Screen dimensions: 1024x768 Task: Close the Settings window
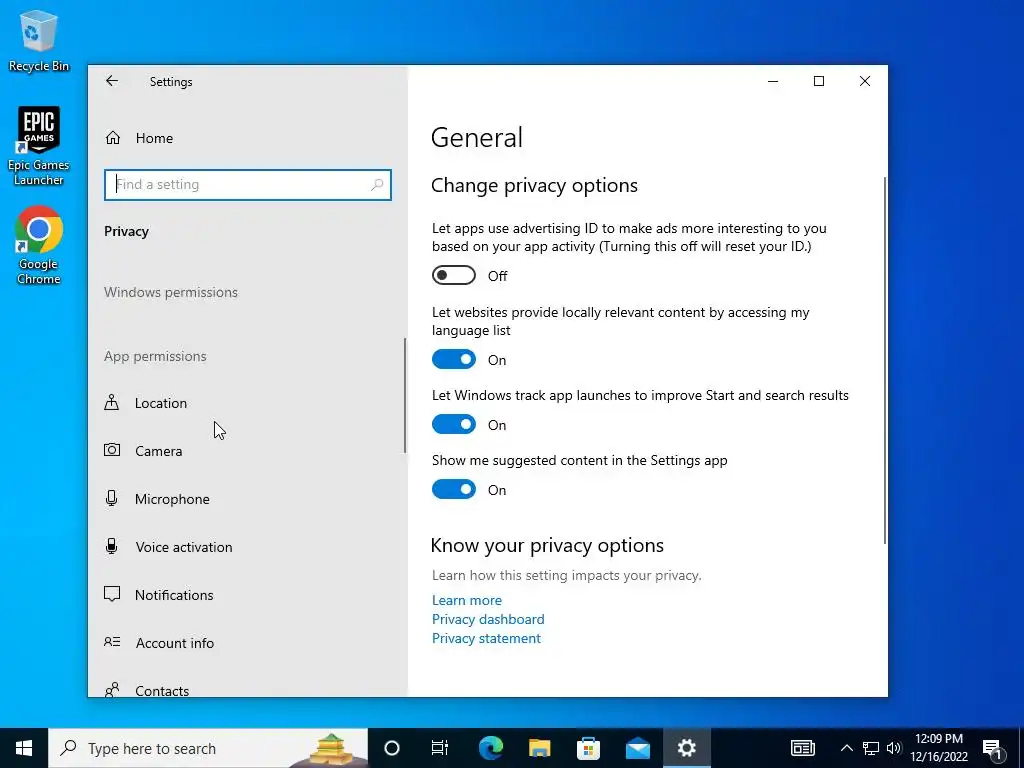[x=865, y=81]
